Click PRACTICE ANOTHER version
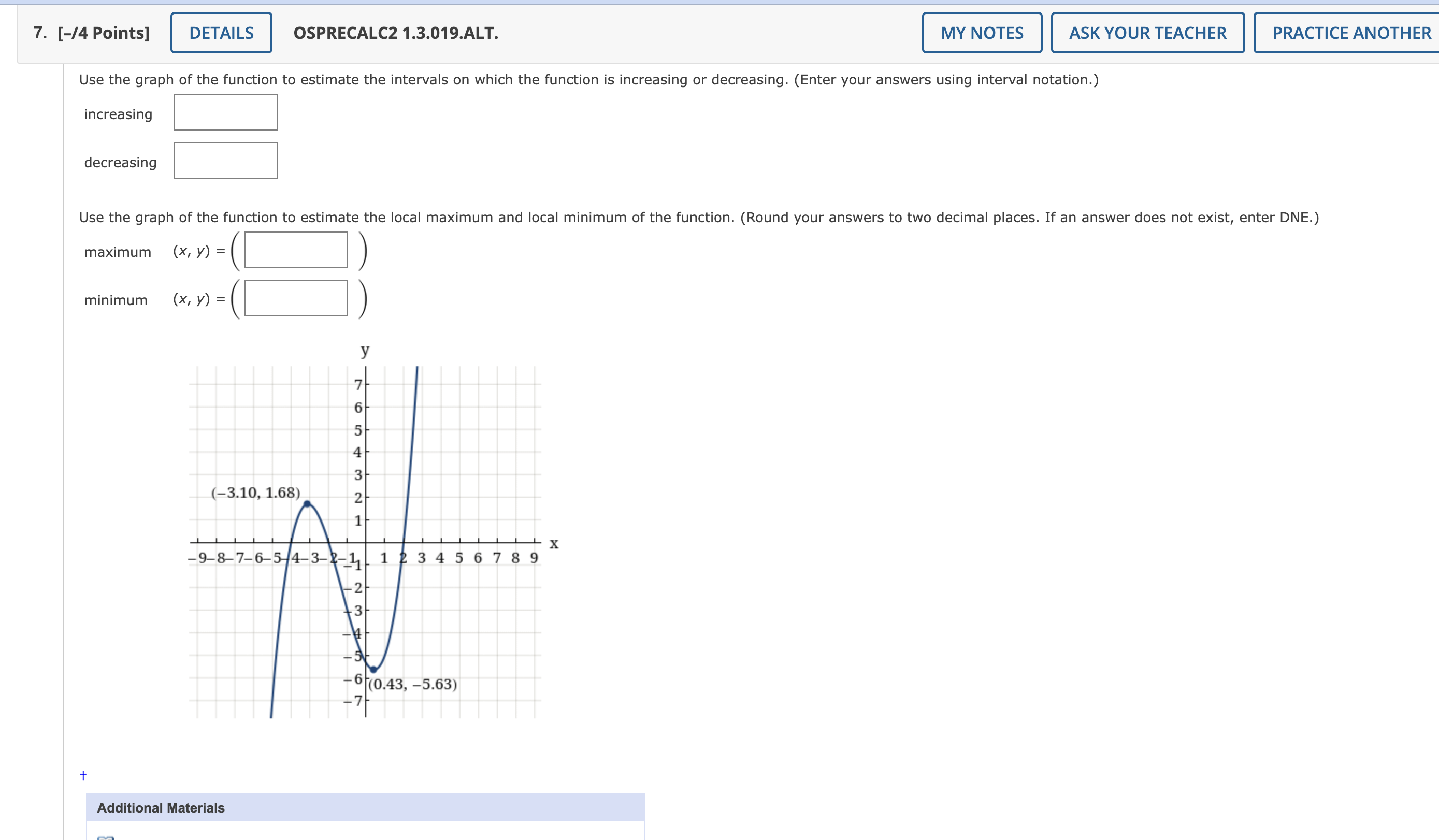 [1349, 33]
